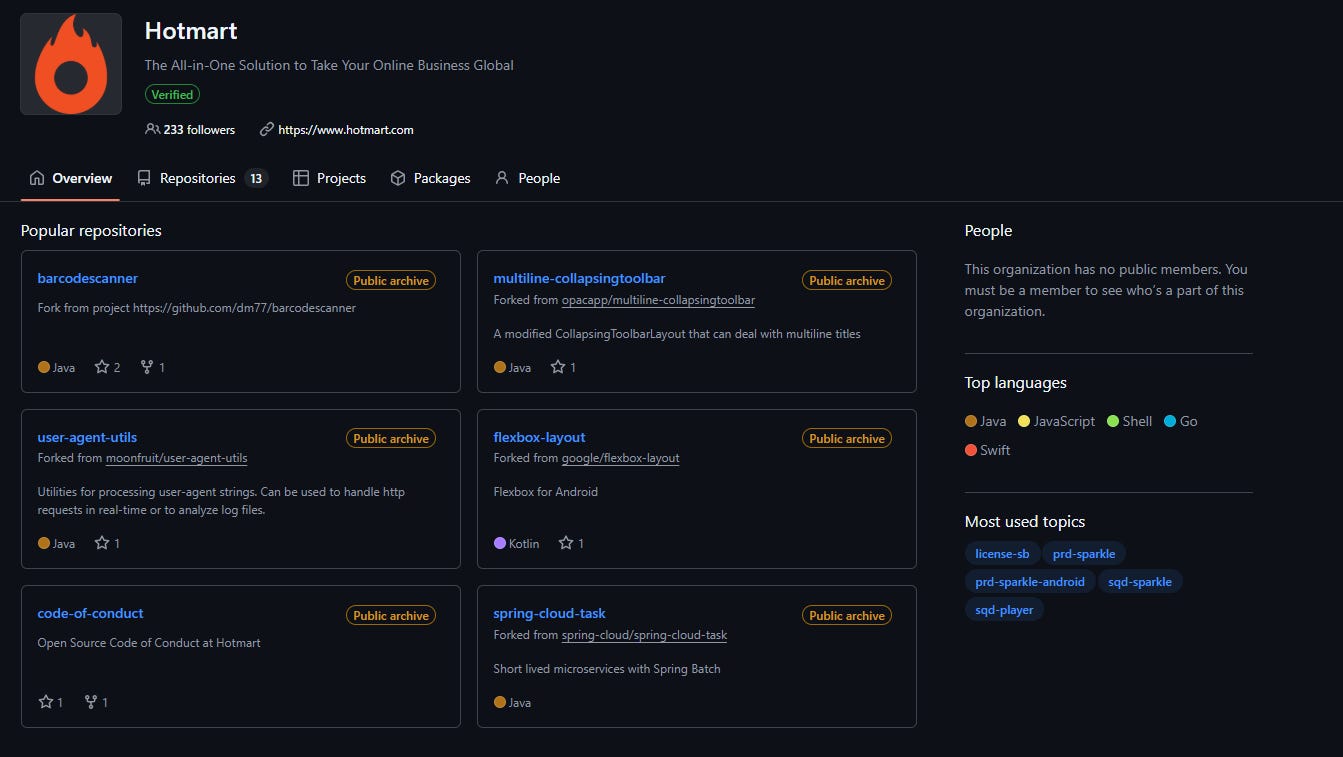Open the https://www.hotmart.com link
1343x757 pixels.
pos(345,129)
